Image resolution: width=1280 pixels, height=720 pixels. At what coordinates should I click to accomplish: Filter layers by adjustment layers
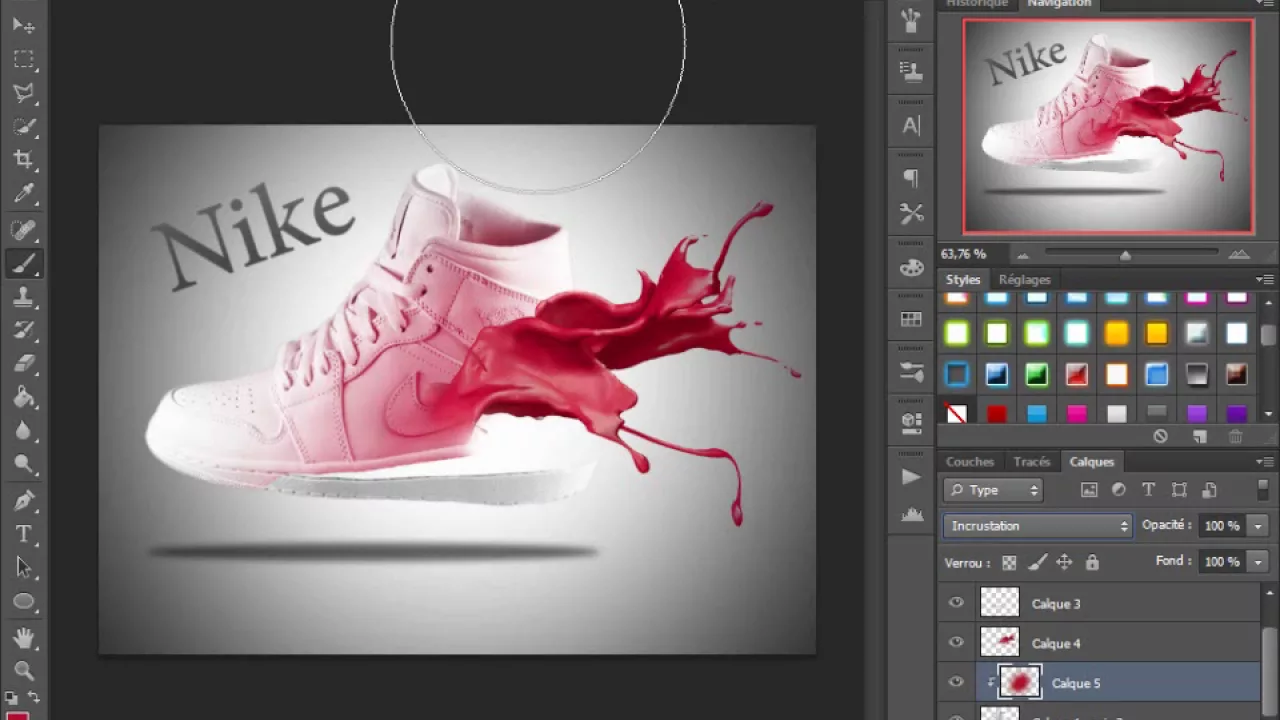point(1119,490)
